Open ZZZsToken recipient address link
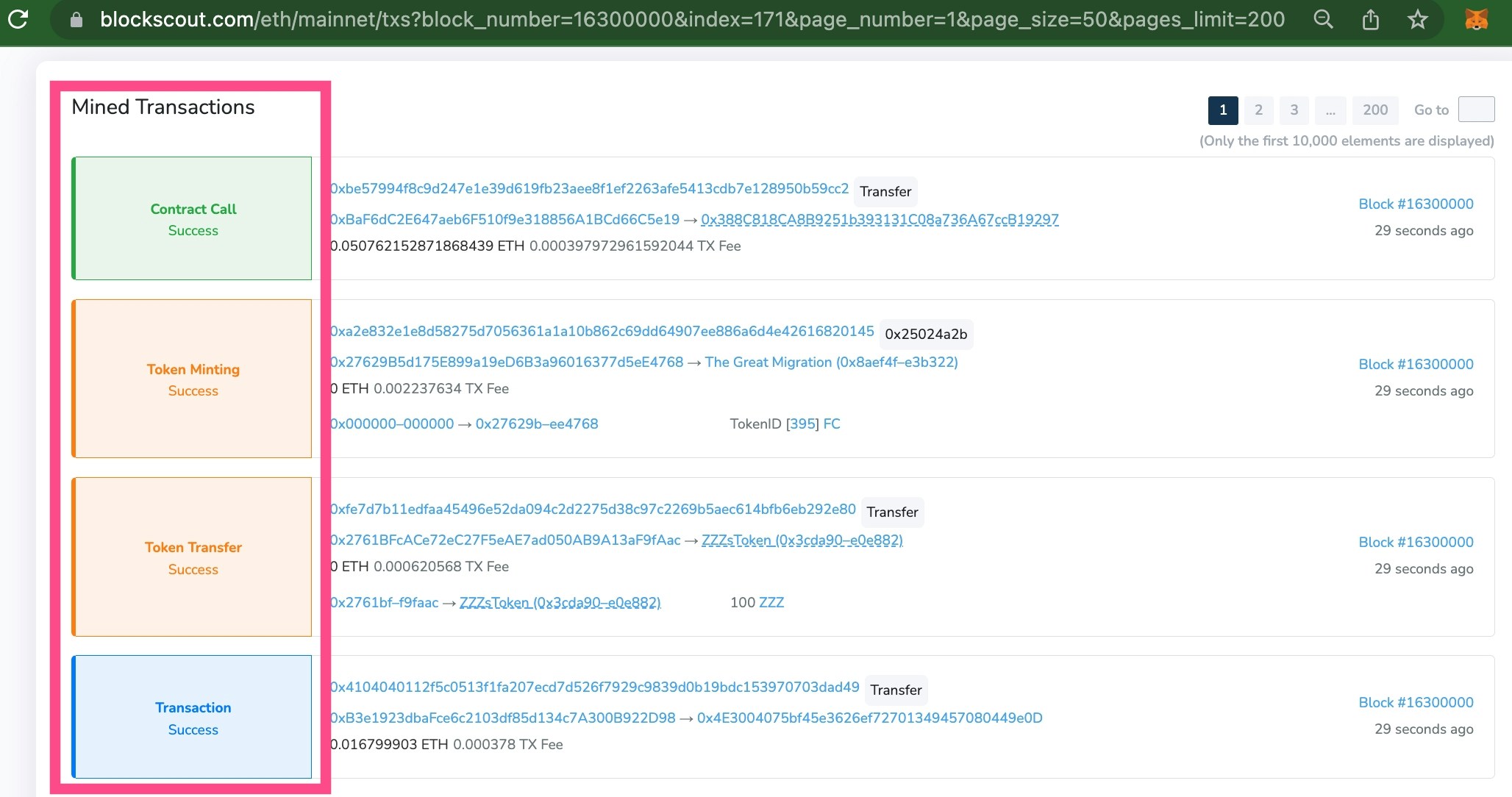This screenshot has height=797, width=1512. (x=802, y=540)
